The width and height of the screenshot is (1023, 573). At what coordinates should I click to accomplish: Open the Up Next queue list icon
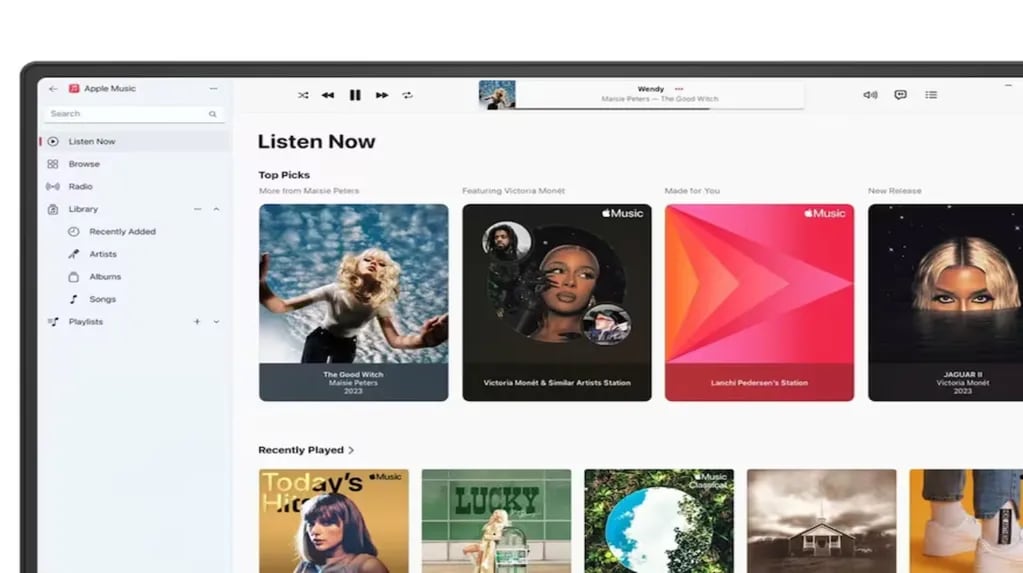[x=931, y=95]
